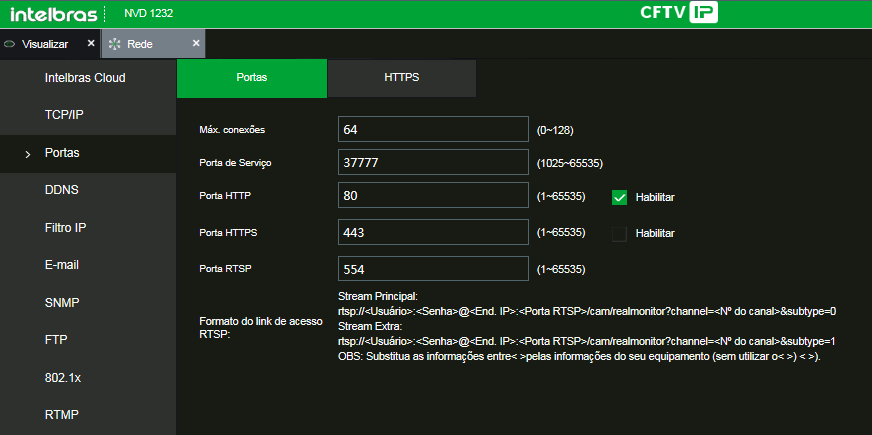Disable the Porta HTTP Habilitar checkbox
872x435 pixels.
click(619, 197)
